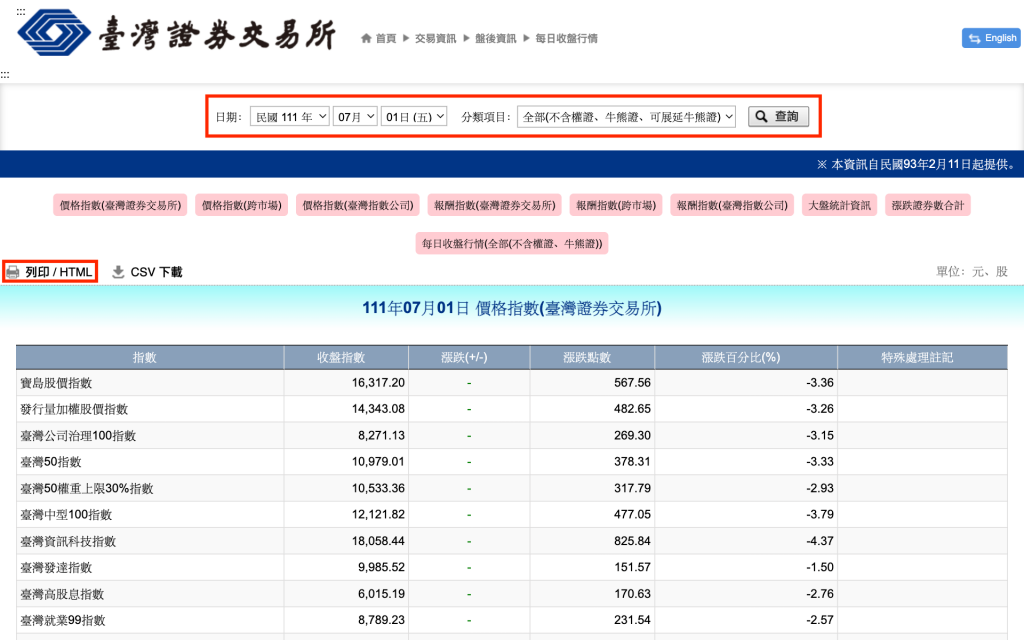Click the 收盤指數 column header
1024x640 pixels.
point(346,357)
